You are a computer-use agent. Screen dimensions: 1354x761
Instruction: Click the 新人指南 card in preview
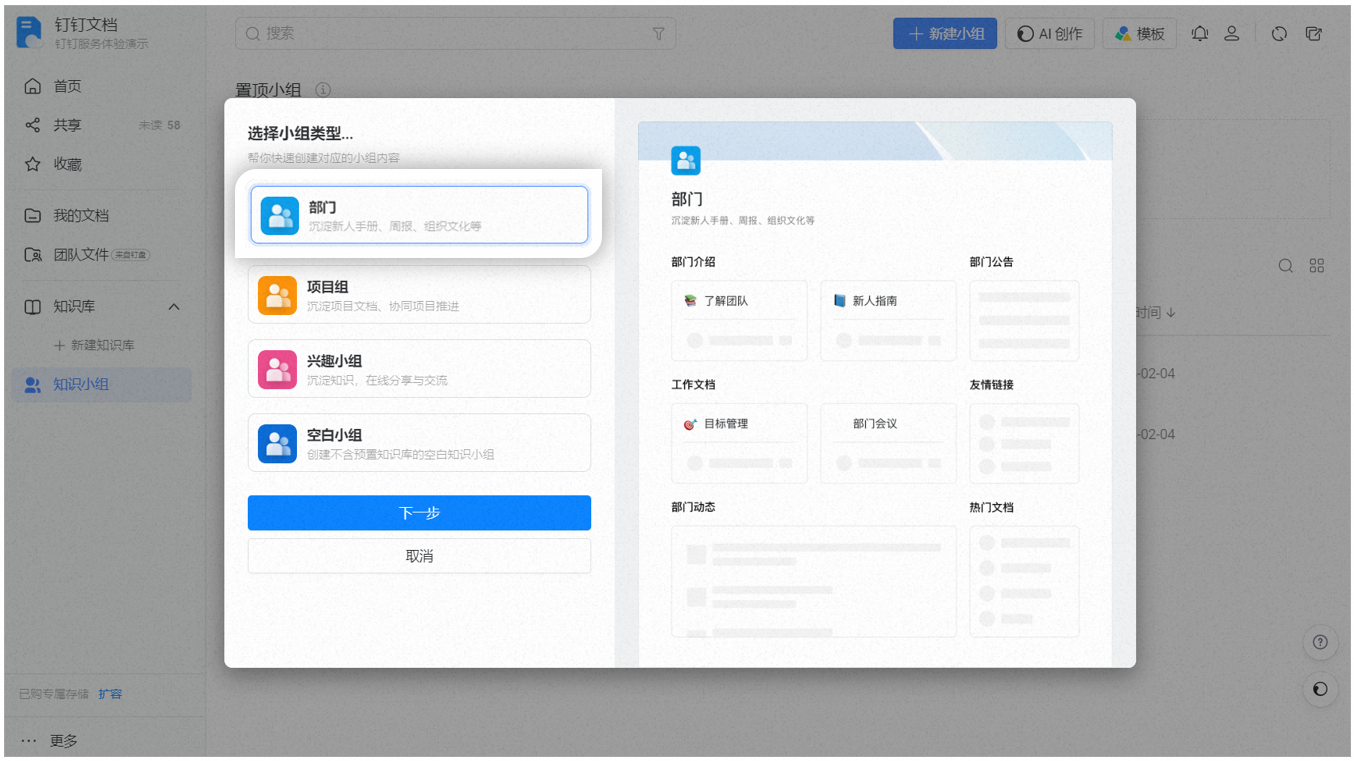[888, 320]
